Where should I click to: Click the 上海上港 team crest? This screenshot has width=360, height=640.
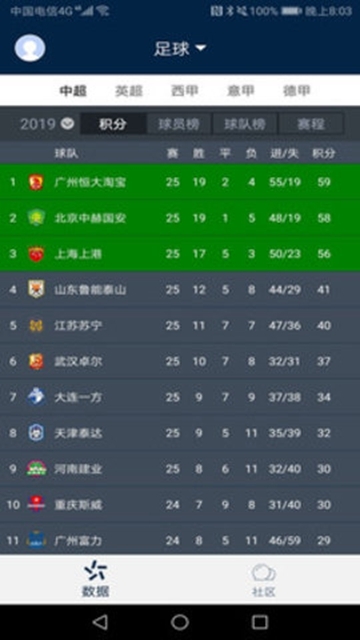point(36,254)
